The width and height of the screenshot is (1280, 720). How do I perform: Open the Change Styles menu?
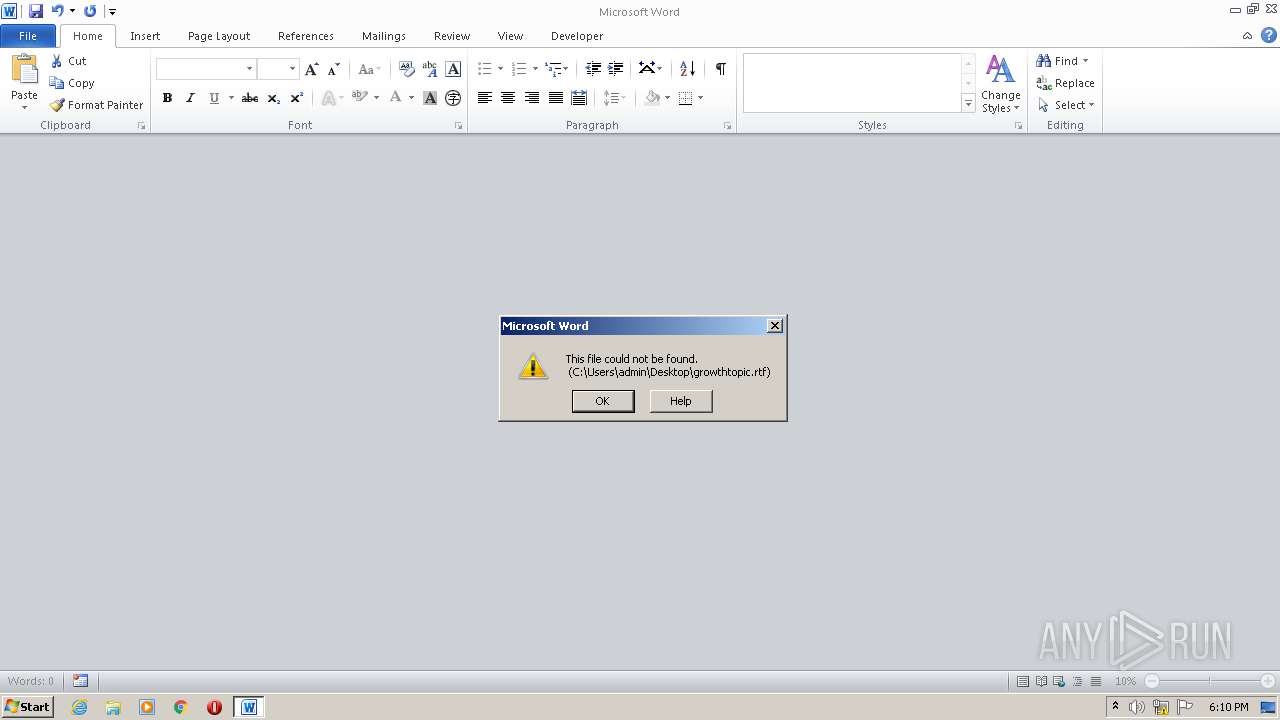pos(1001,84)
